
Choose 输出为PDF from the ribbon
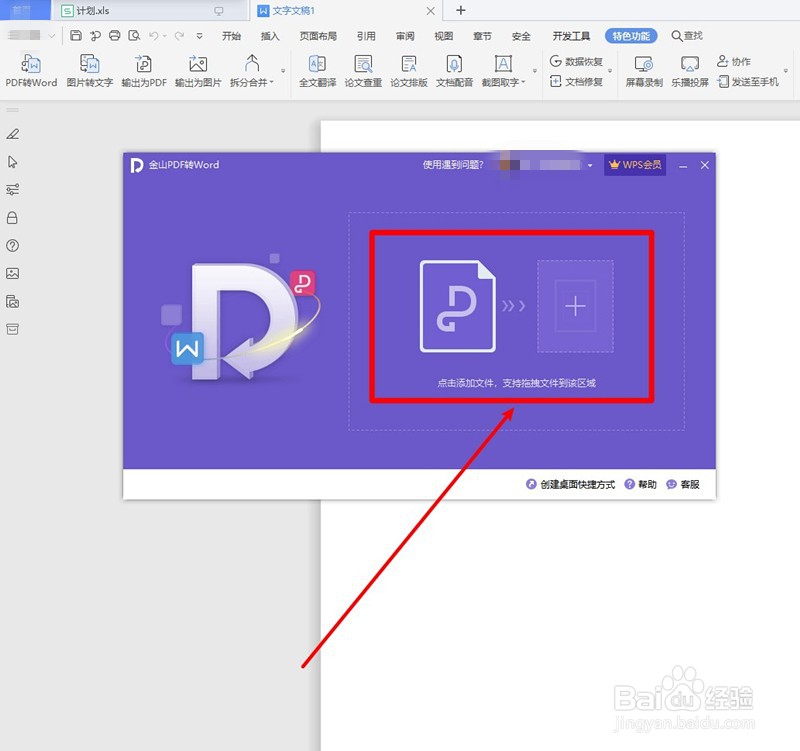point(144,70)
